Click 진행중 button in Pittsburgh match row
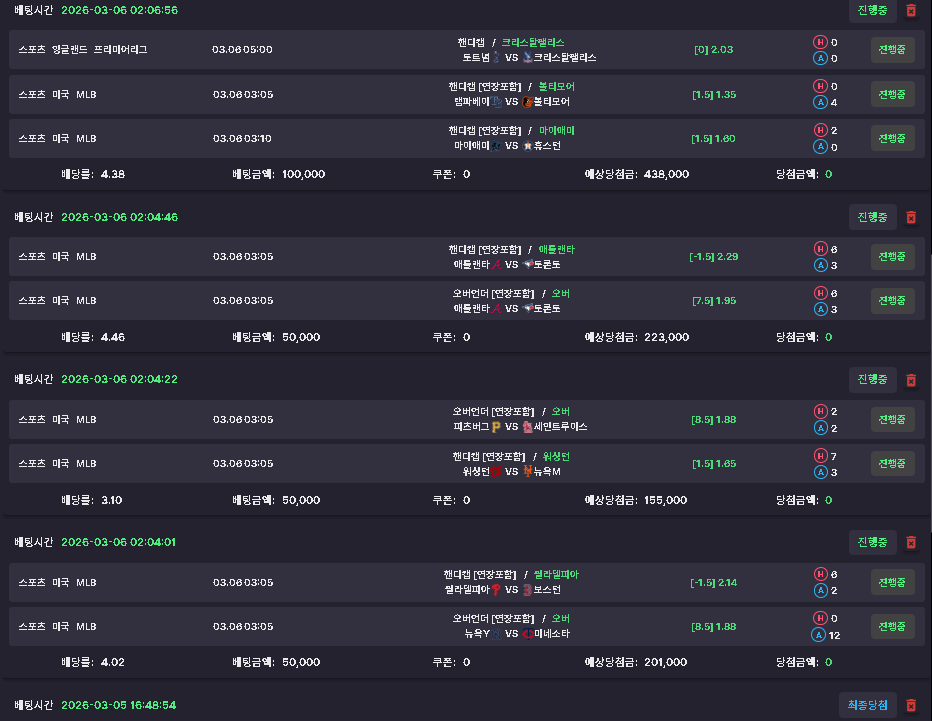Screen dimensions: 932x721 [x=892, y=419]
